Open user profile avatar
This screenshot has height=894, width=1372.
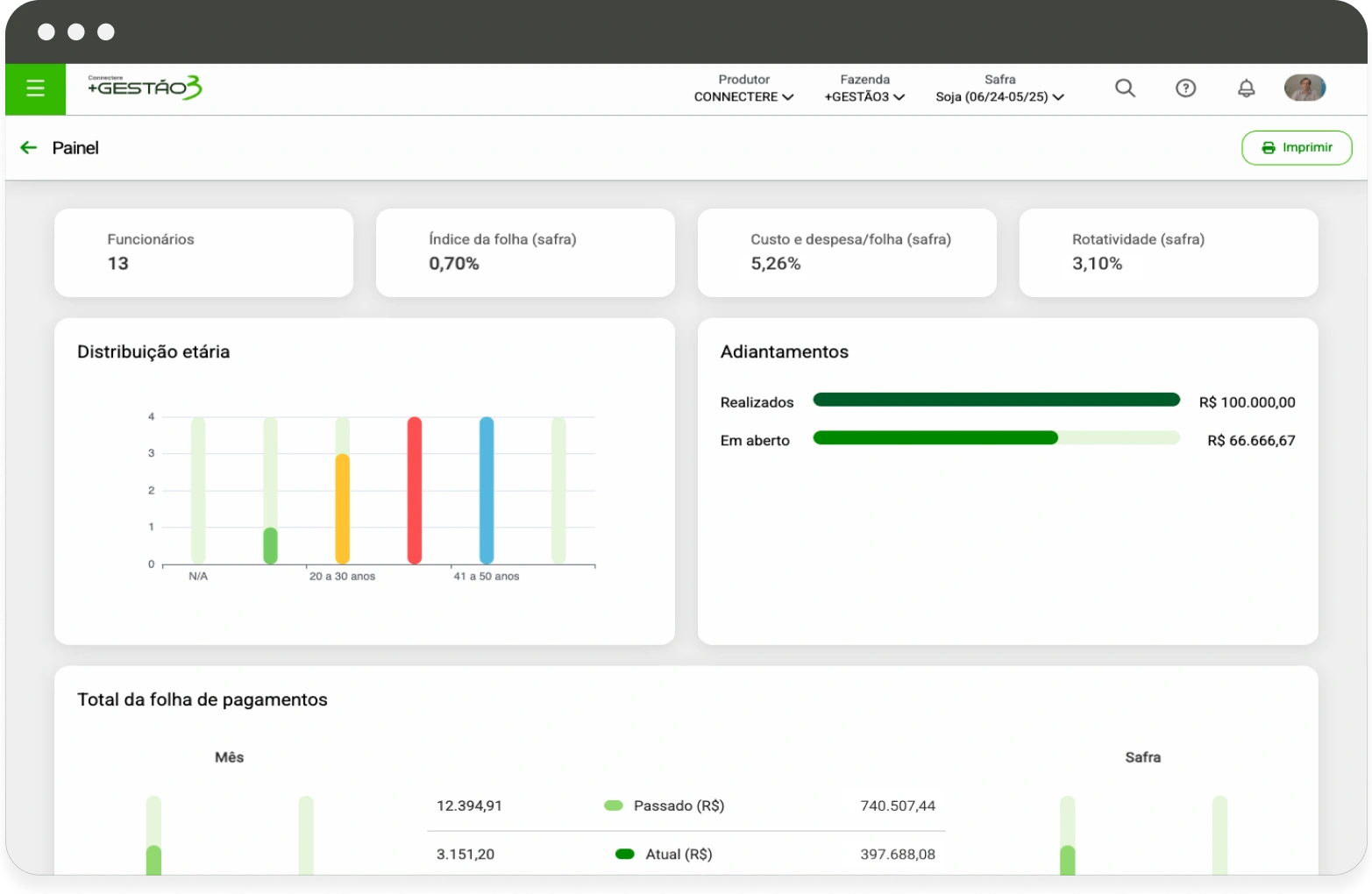[x=1304, y=88]
